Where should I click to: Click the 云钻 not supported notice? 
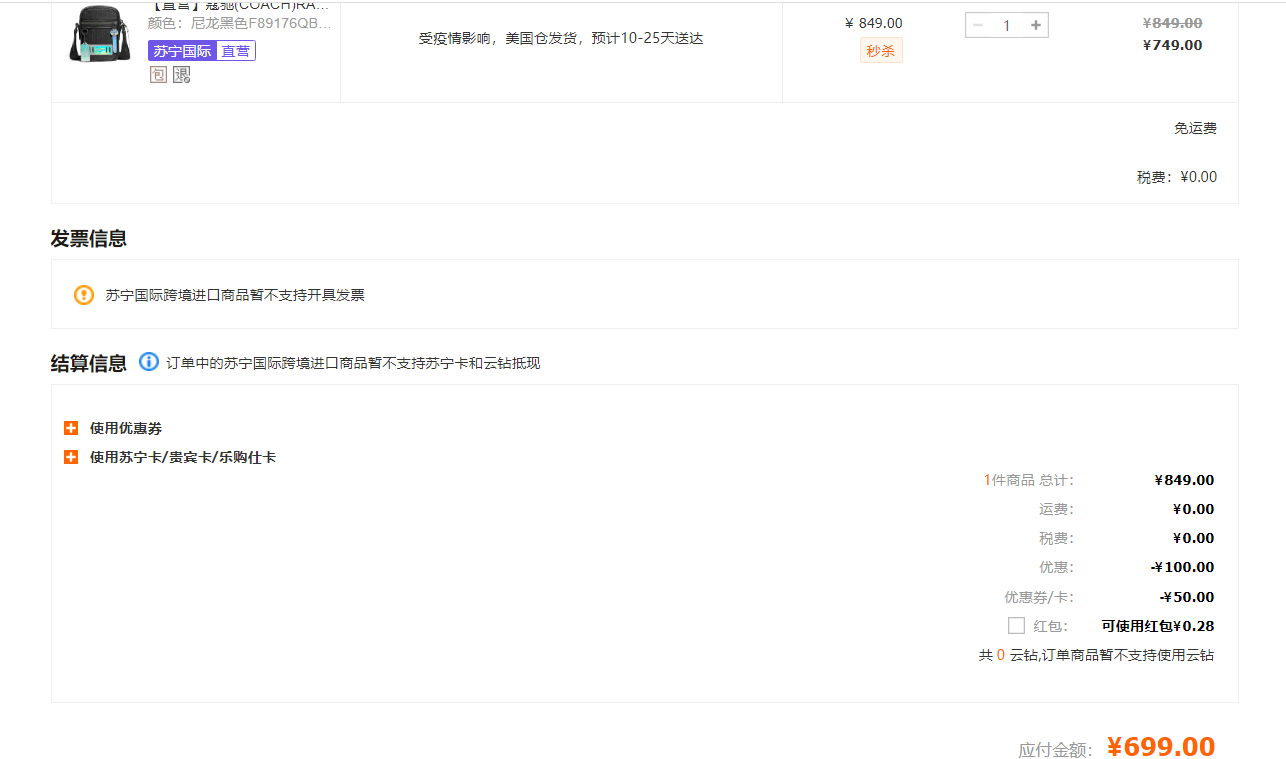[1096, 655]
